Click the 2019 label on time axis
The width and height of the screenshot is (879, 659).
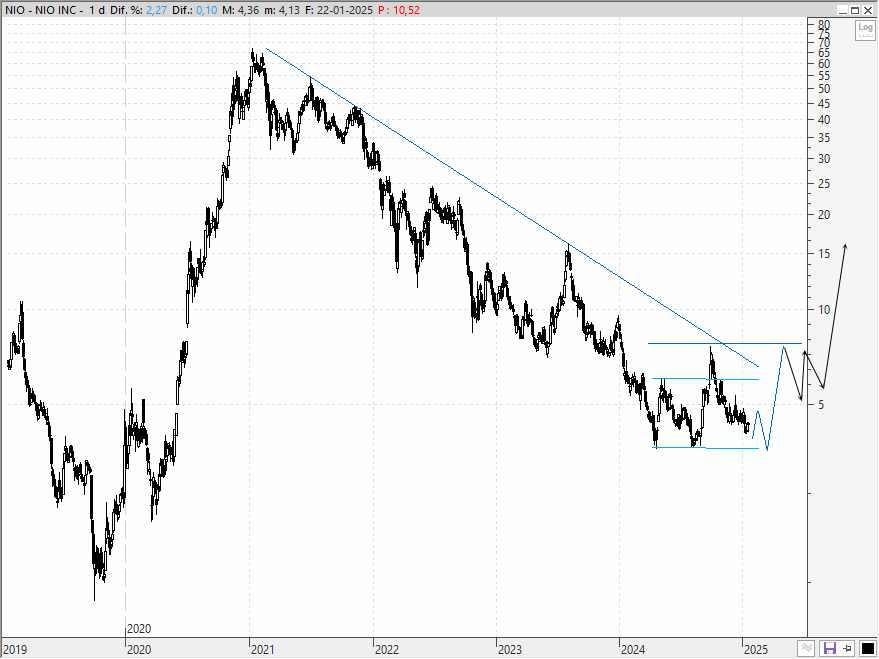pyautogui.click(x=15, y=650)
